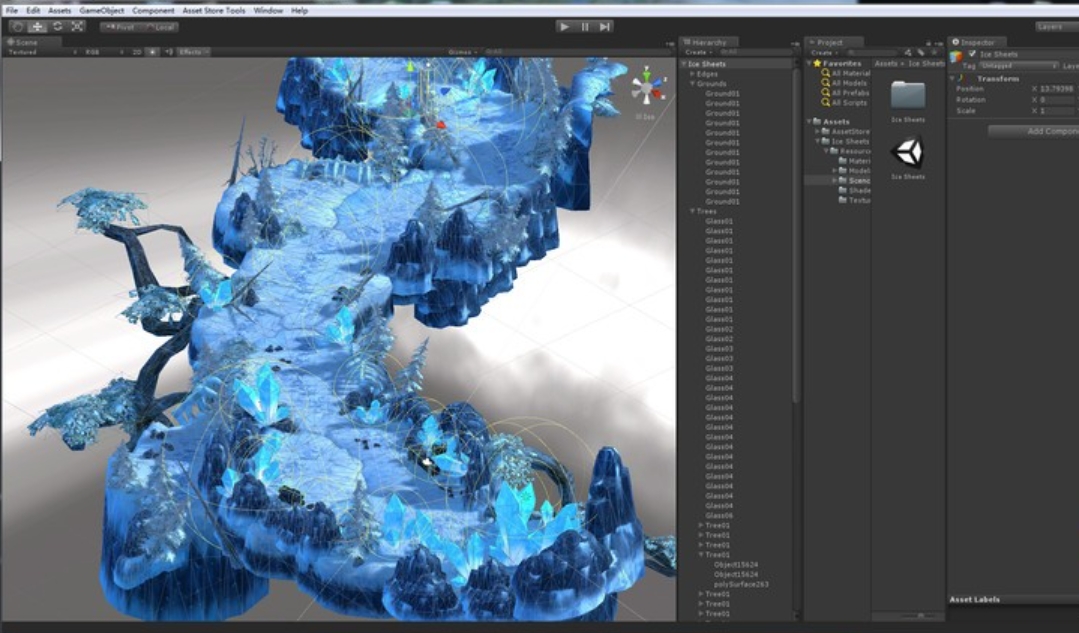The width and height of the screenshot is (1079, 633).
Task: Select the Move tool in the toolbar
Action: [x=37, y=27]
